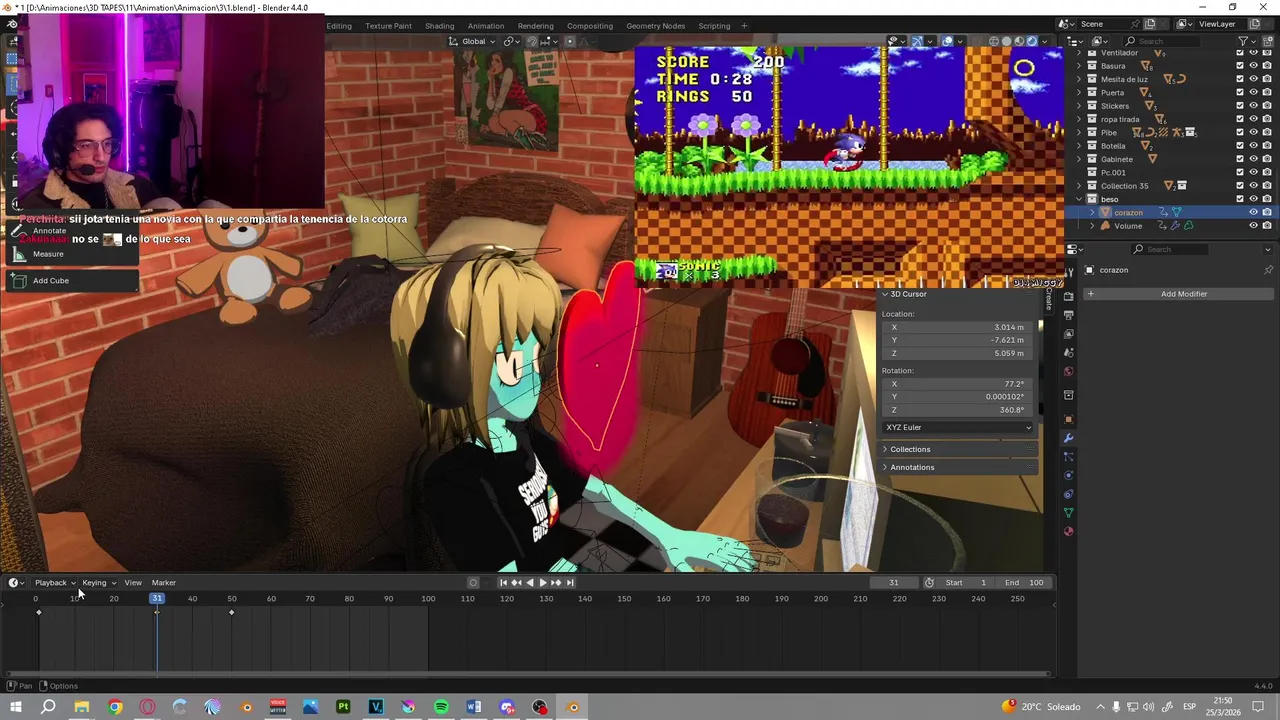
Task: Expand the Annotations panel
Action: click(x=885, y=467)
